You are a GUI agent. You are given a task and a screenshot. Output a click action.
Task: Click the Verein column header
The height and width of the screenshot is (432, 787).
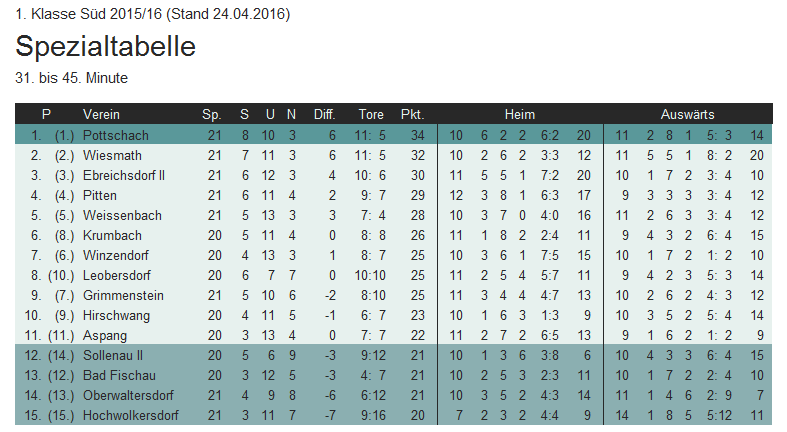(x=101, y=114)
